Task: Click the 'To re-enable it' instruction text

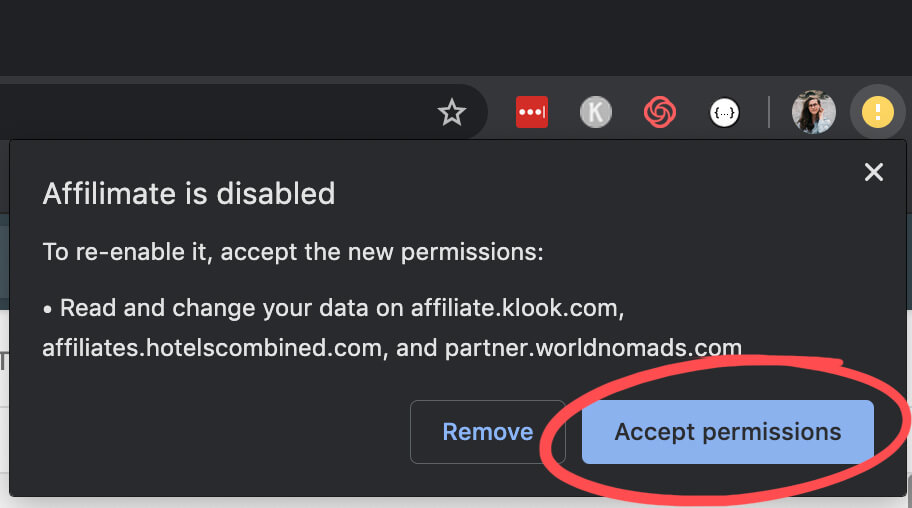Action: pos(293,252)
